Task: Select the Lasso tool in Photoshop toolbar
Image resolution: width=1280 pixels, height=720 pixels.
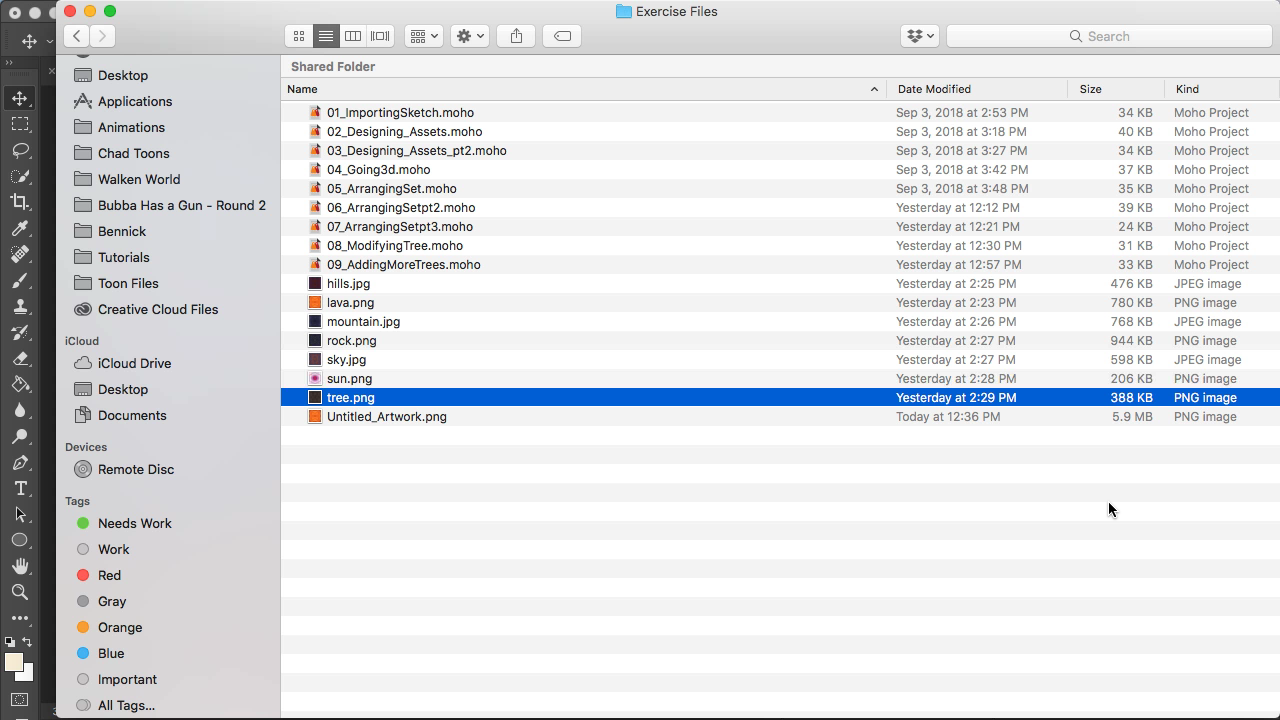Action: (x=20, y=150)
